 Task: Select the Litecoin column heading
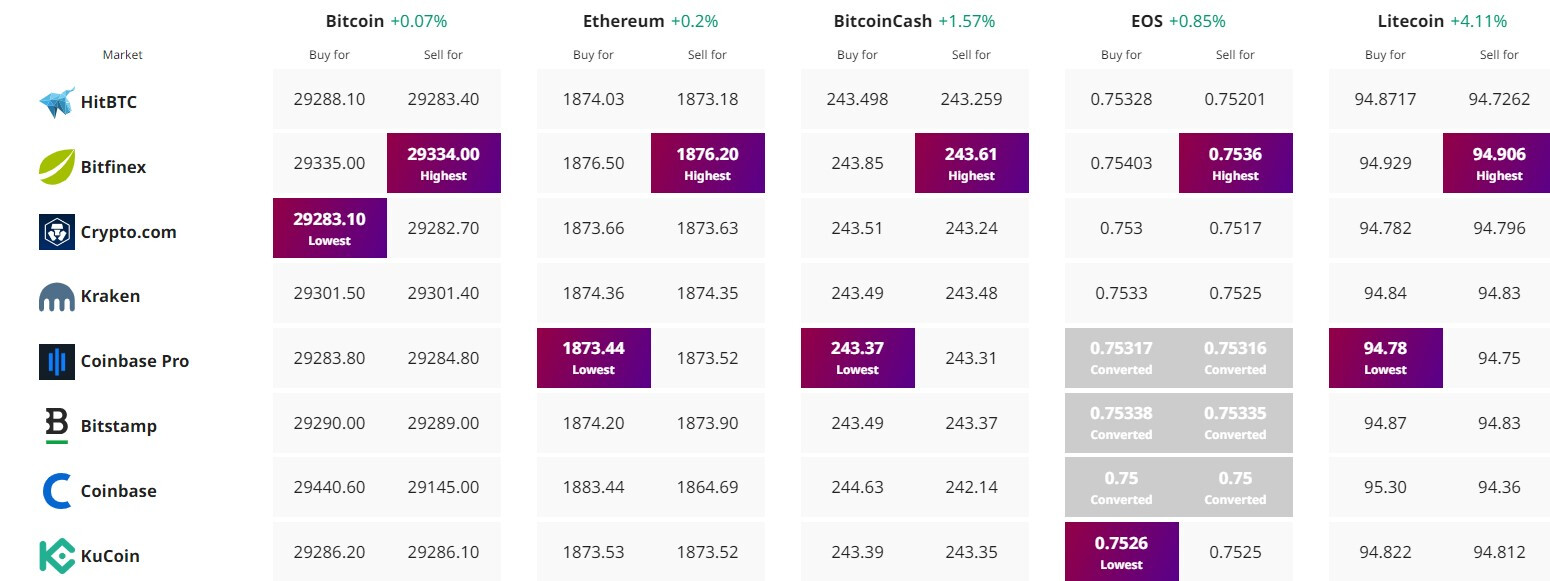pos(1410,21)
